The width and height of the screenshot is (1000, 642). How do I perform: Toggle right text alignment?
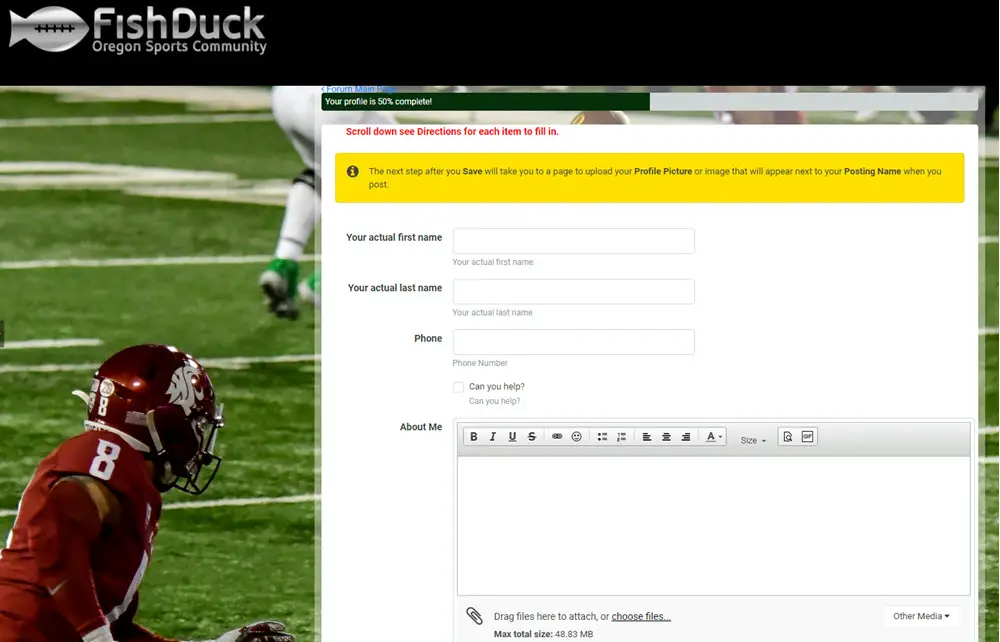point(686,436)
